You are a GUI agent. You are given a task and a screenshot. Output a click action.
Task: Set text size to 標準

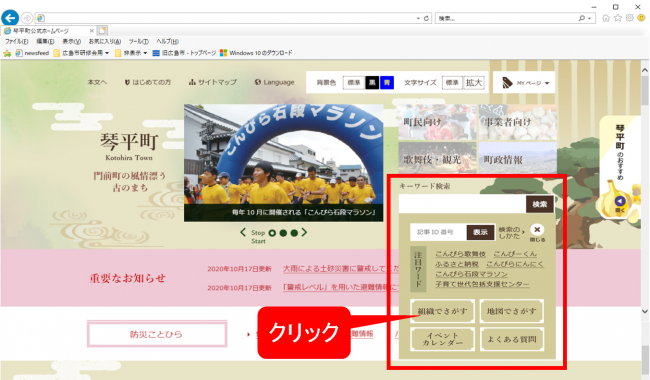coord(452,83)
